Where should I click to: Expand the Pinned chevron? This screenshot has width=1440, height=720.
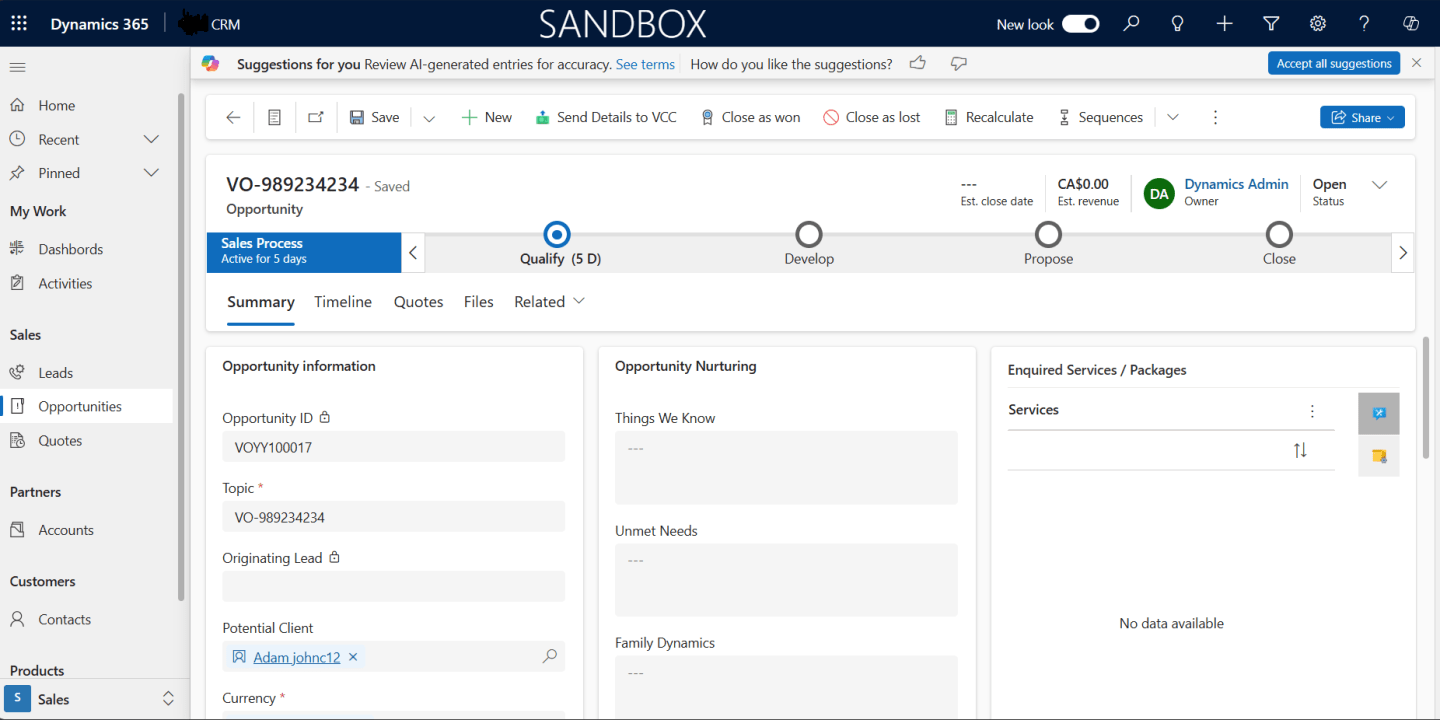151,173
